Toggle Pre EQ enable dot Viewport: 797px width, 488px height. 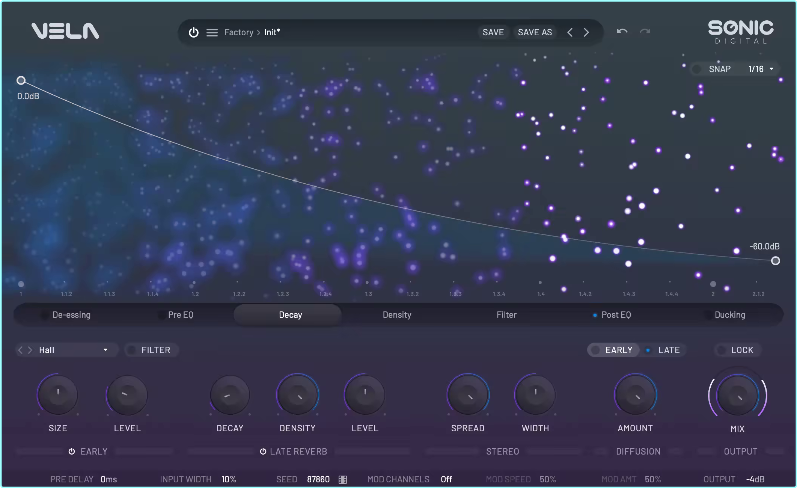161,315
